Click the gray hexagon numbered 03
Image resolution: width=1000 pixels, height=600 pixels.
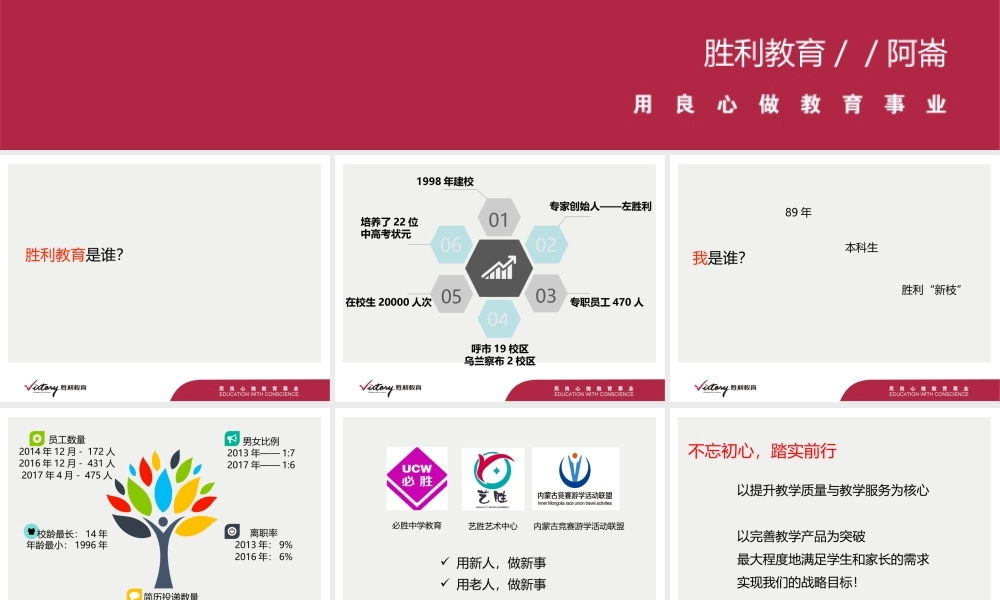[546, 295]
